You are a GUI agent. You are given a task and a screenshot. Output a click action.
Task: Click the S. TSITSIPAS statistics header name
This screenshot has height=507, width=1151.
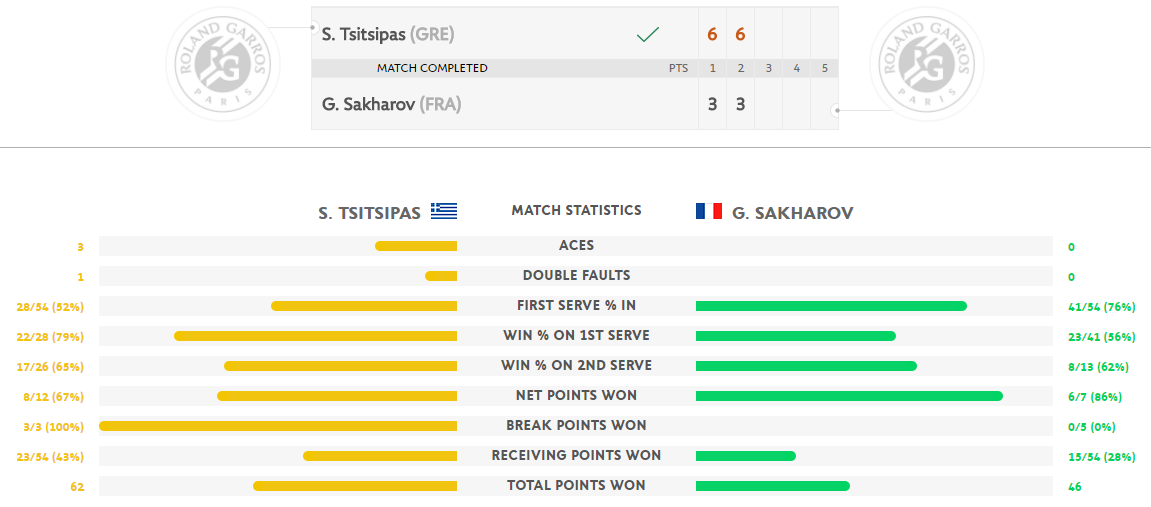click(x=370, y=214)
